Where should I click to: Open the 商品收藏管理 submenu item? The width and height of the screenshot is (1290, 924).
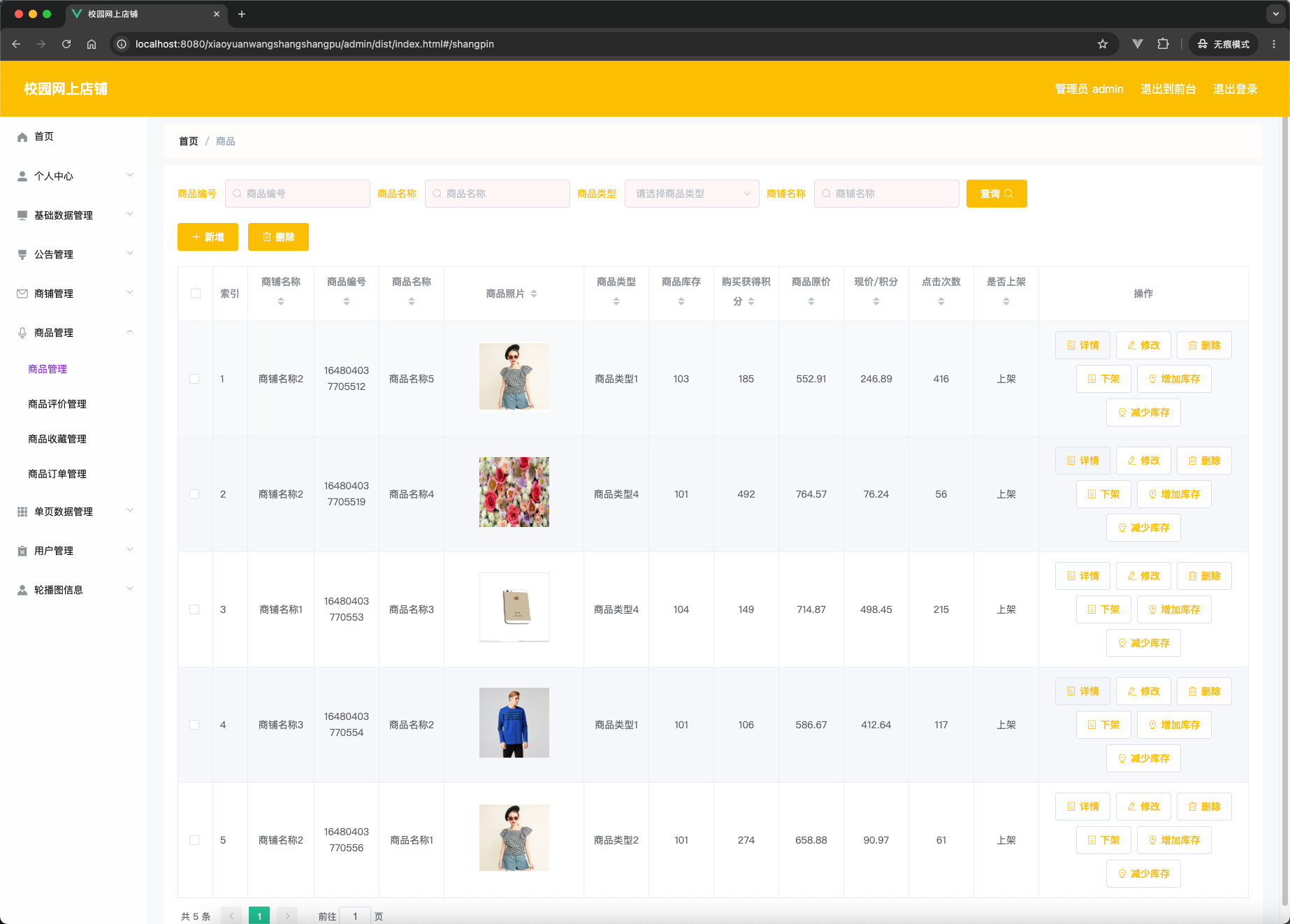pos(57,439)
